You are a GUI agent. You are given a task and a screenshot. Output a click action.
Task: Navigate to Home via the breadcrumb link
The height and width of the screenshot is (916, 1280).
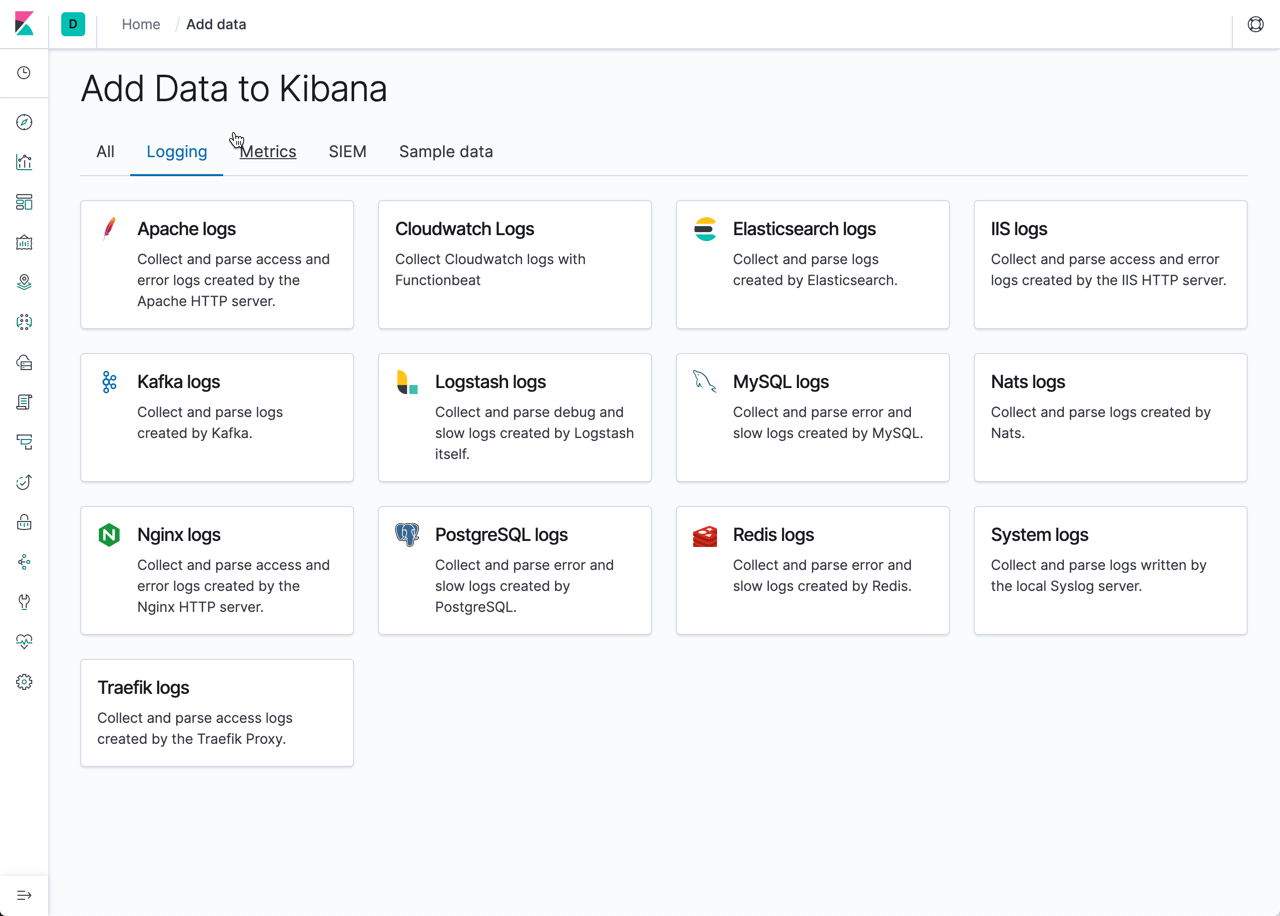point(140,24)
